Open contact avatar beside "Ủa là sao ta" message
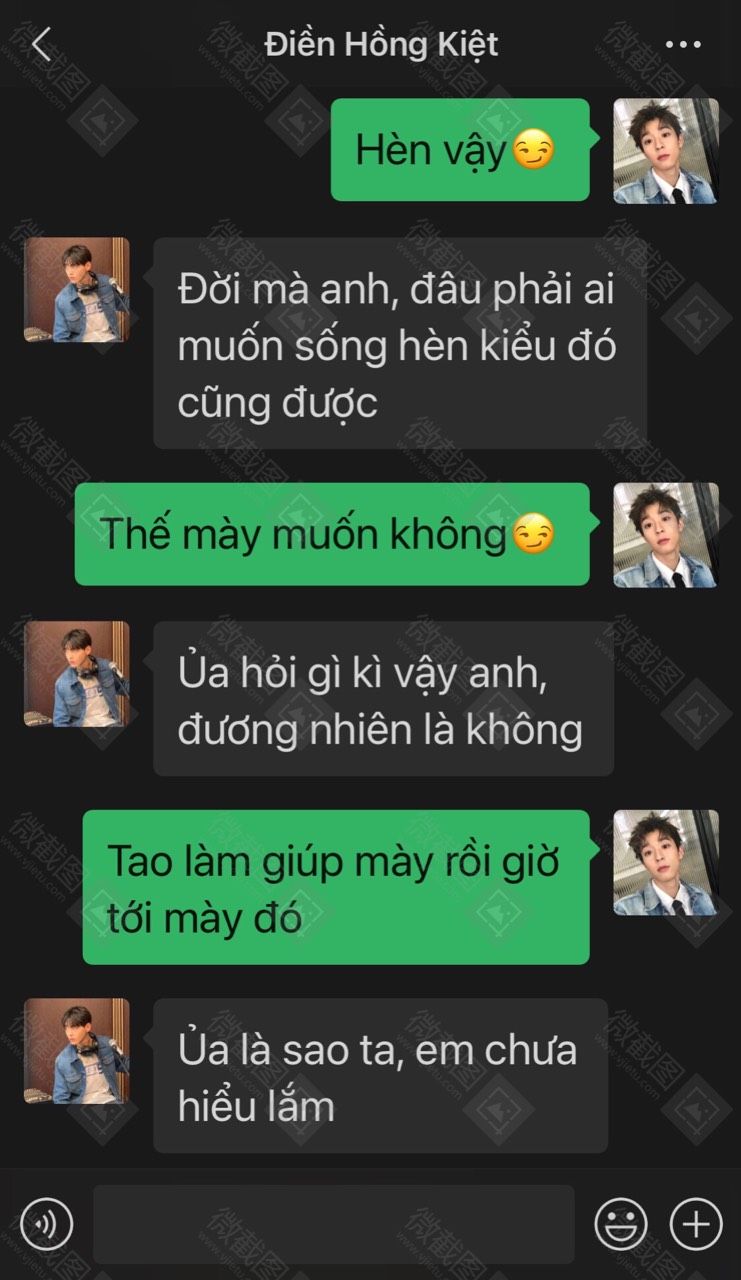This screenshot has height=1280, width=741. click(77, 1051)
